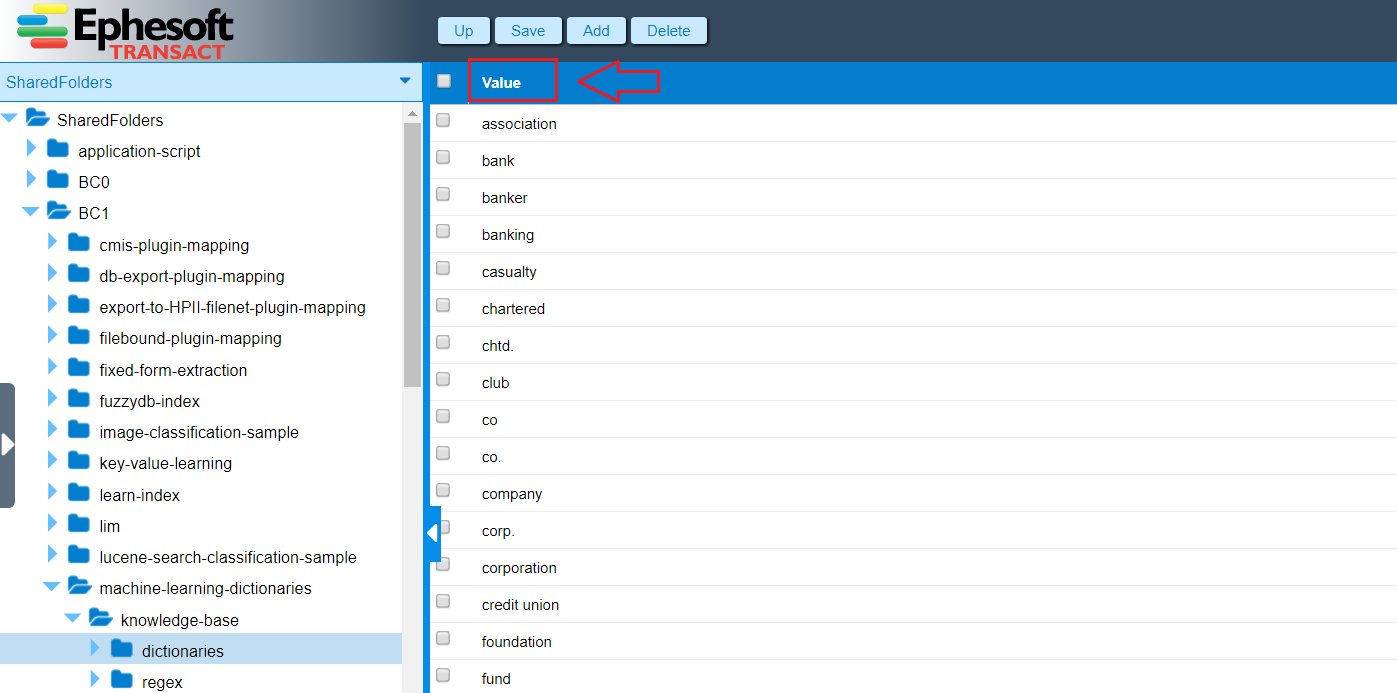Select the key-value-learning tree item label
This screenshot has width=1397, height=693.
coord(166,463)
